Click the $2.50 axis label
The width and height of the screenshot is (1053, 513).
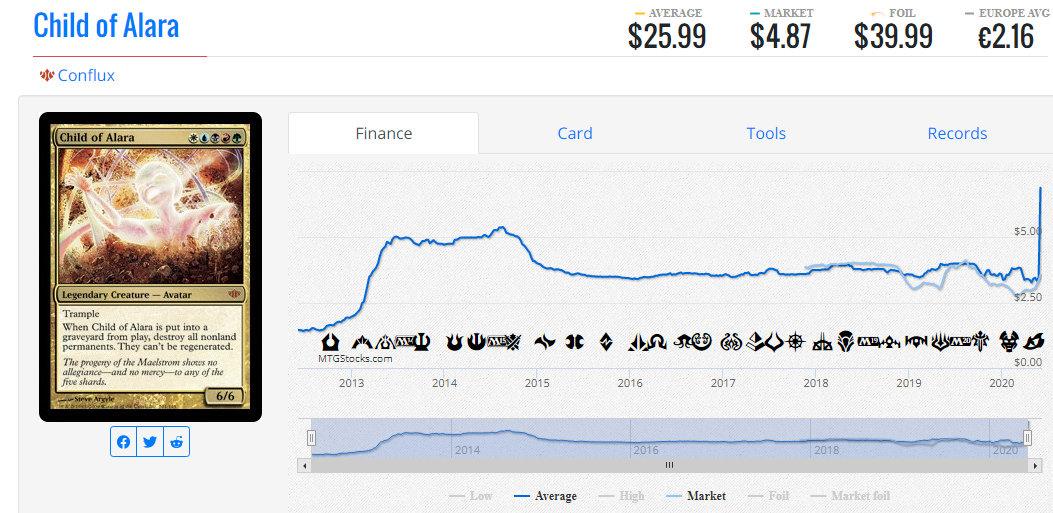click(x=1027, y=297)
